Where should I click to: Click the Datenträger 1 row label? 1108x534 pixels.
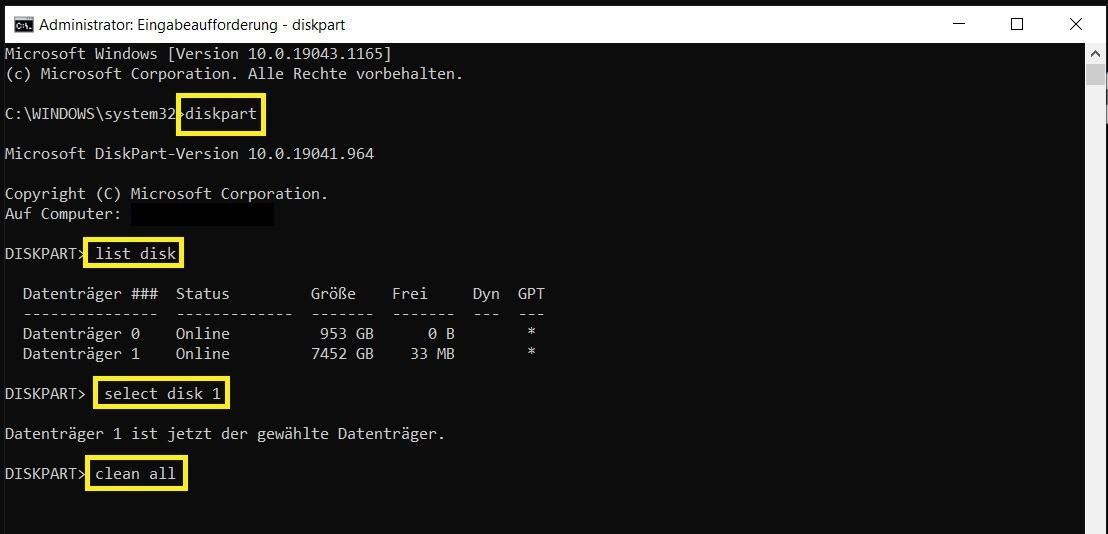(81, 354)
